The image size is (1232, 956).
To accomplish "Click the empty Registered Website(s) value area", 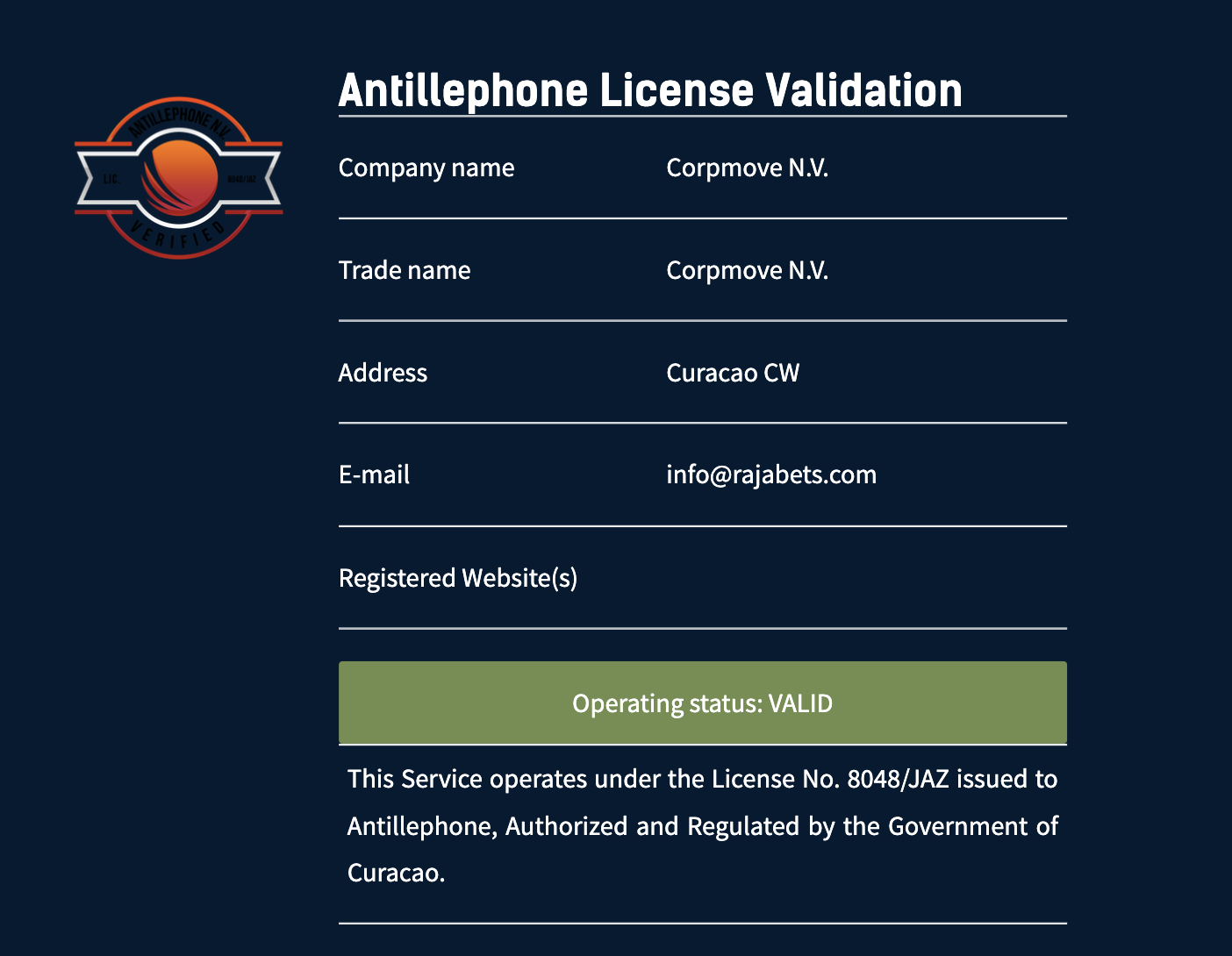I will 867,578.
